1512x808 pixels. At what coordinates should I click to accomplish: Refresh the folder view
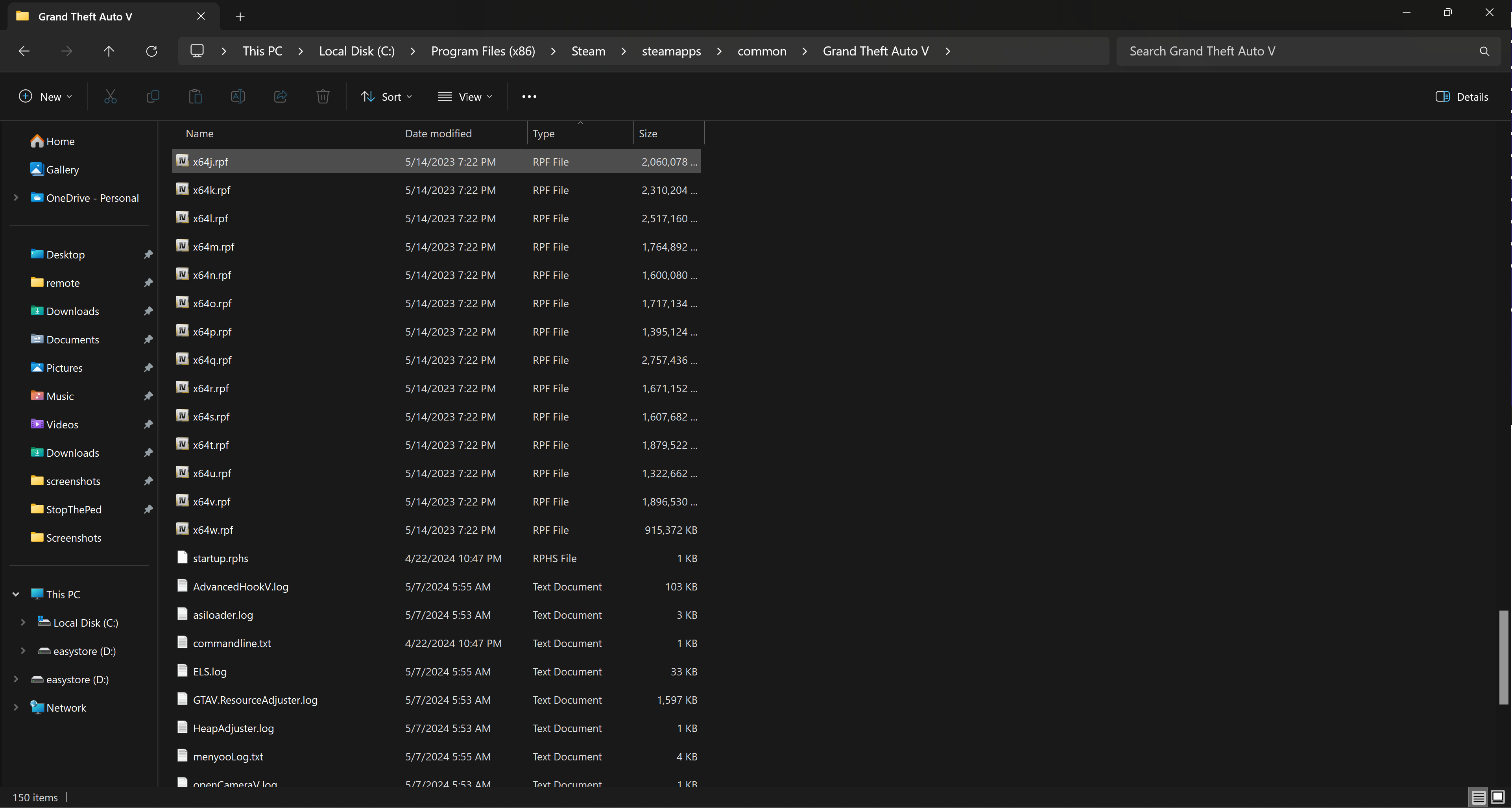[151, 52]
